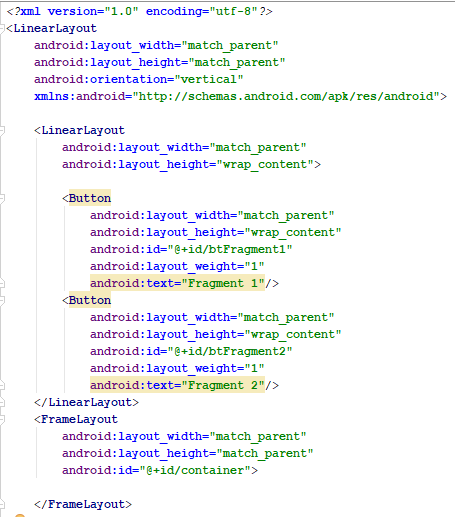The height and width of the screenshot is (517, 455).
Task: Click the btFragment2 id value
Action: 230,351
